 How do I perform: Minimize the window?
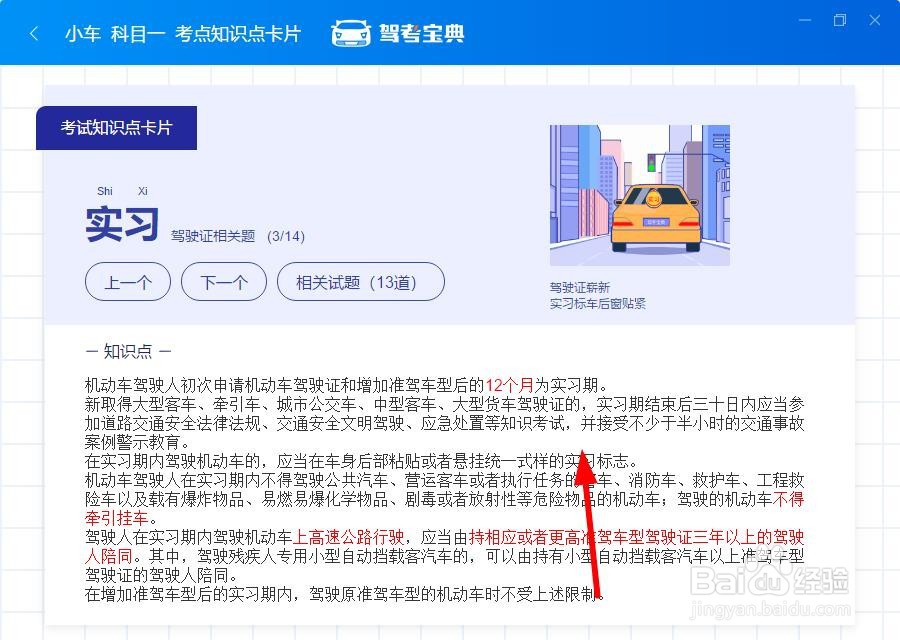coord(805,20)
